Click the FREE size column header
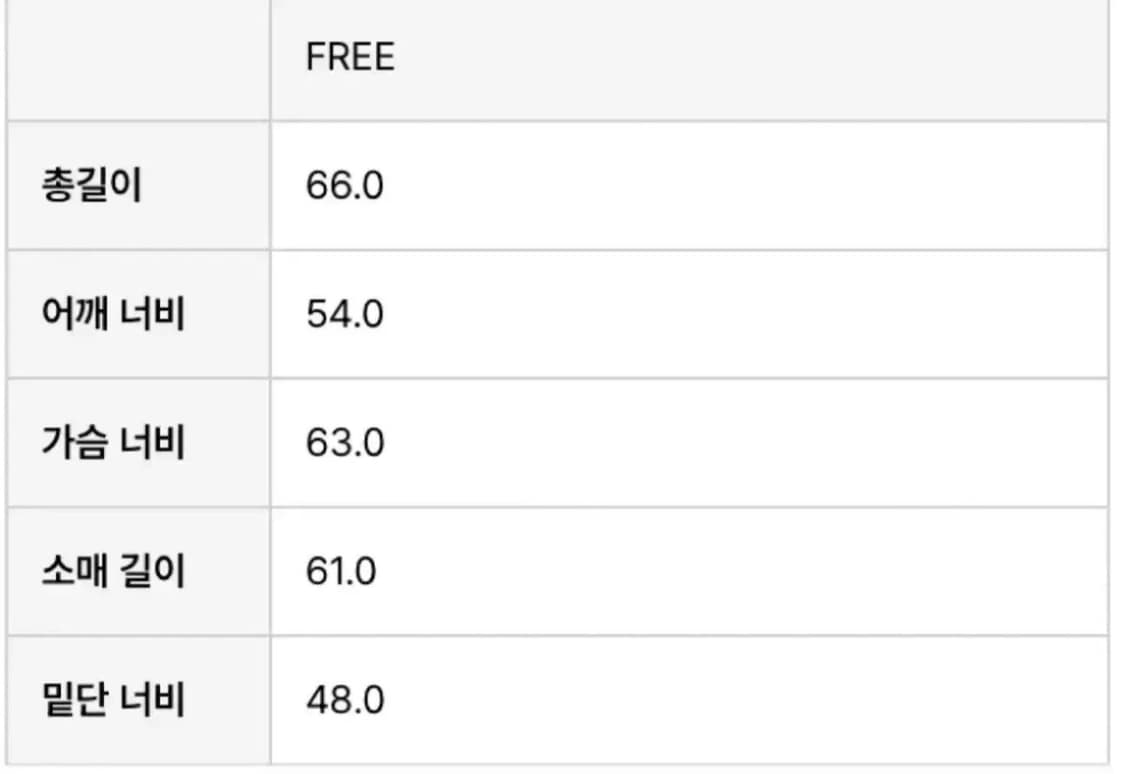1125x774 pixels. pyautogui.click(x=350, y=57)
